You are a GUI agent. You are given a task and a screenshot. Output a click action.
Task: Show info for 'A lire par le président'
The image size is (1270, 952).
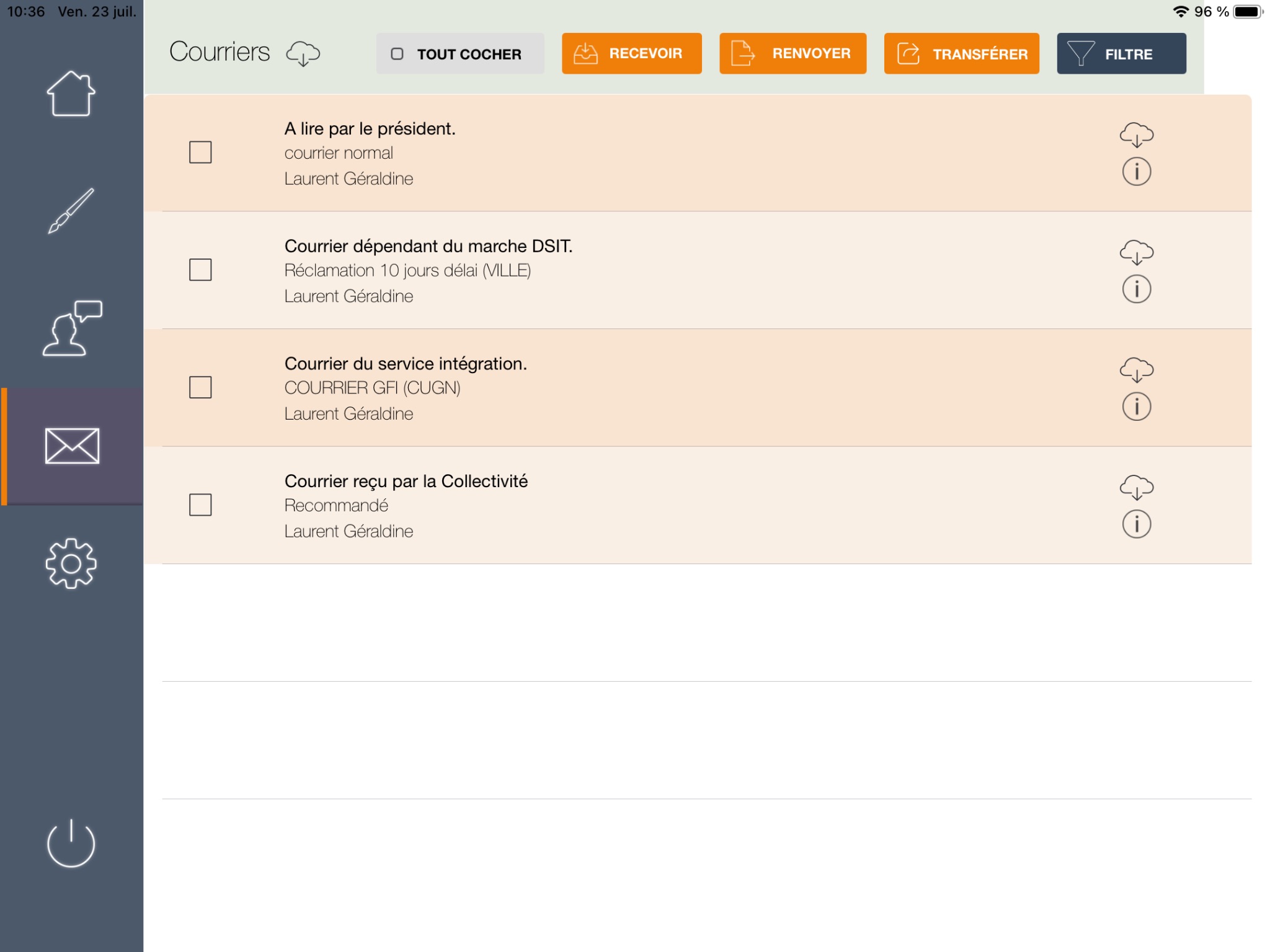pyautogui.click(x=1136, y=171)
